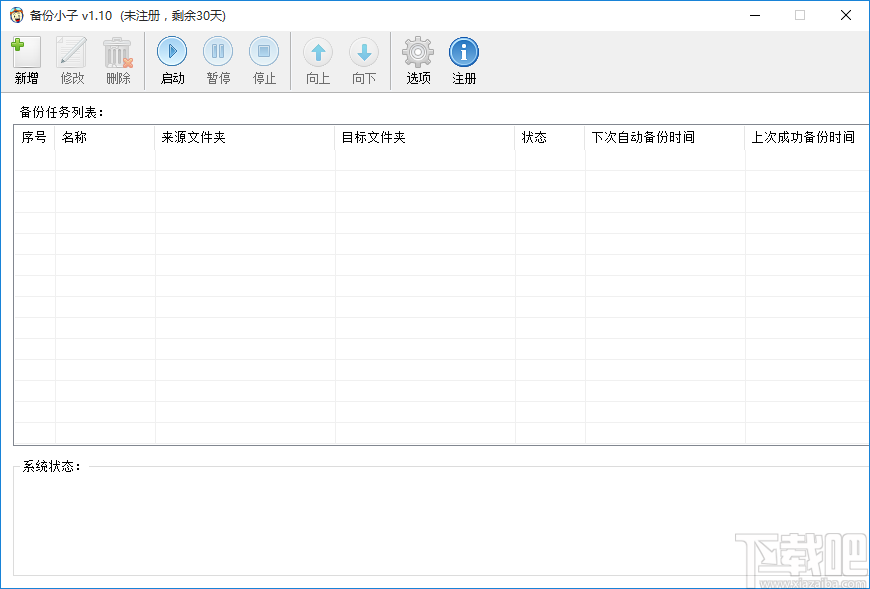Click the 序号 column header
The image size is (870, 589).
pyautogui.click(x=35, y=138)
